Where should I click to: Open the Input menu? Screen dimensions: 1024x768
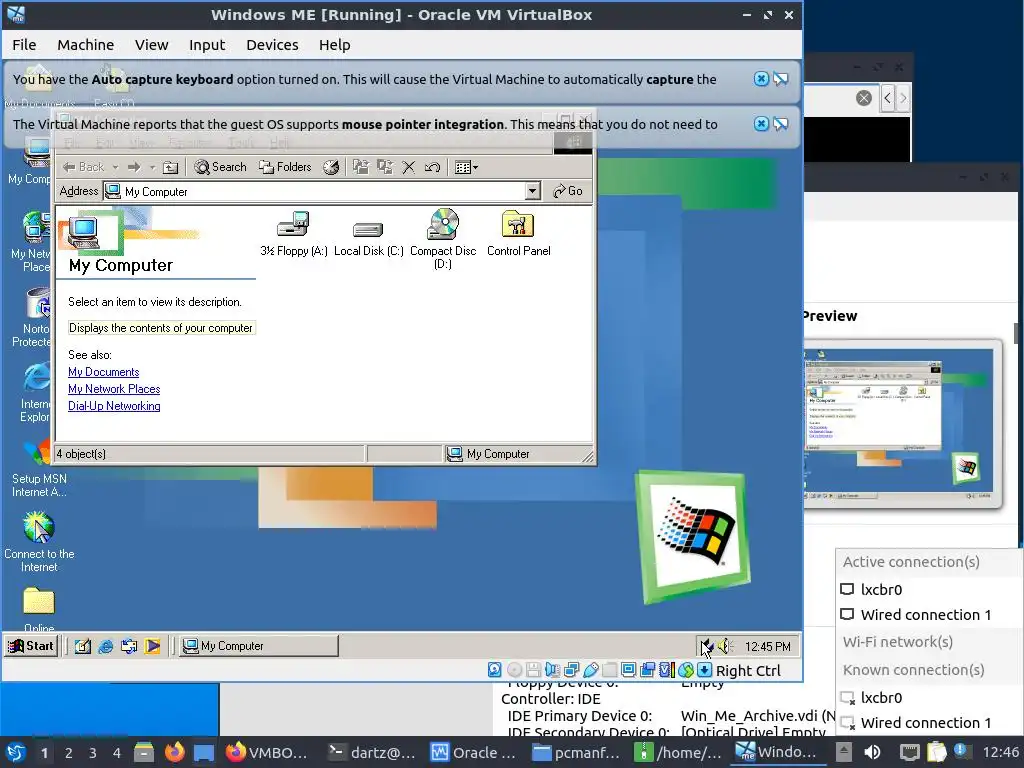(207, 45)
